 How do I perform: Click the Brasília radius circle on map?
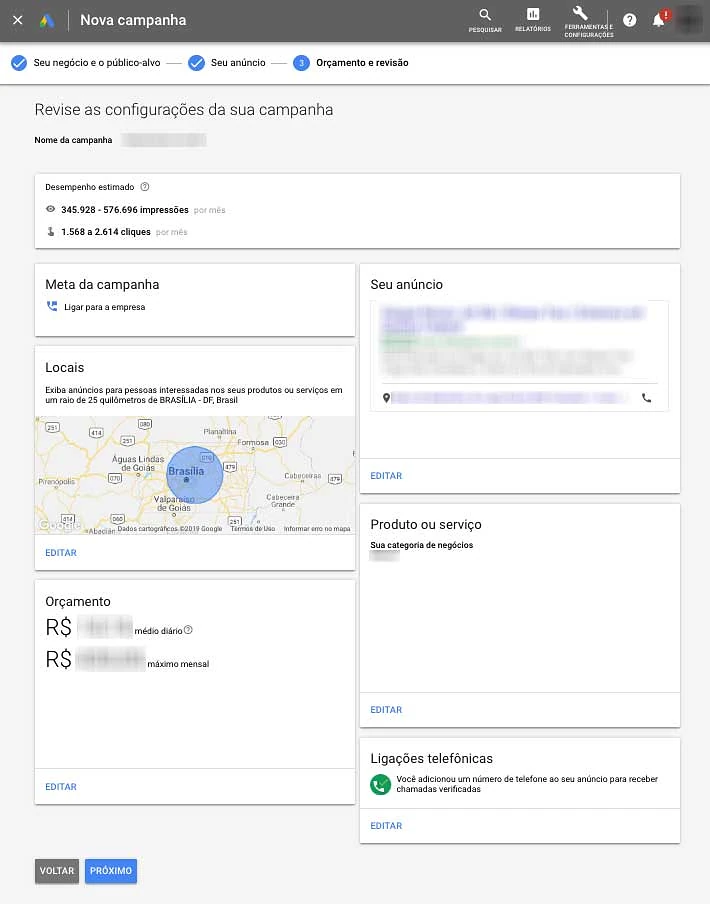click(x=195, y=474)
